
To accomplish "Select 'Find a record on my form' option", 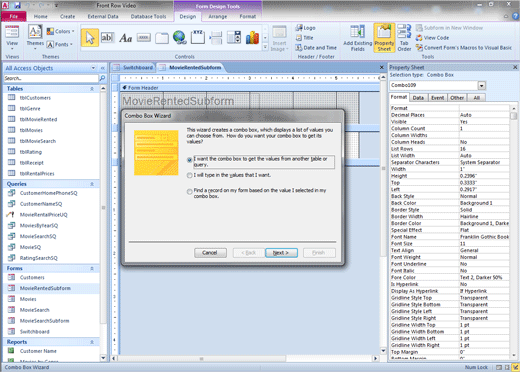I will (189, 192).
